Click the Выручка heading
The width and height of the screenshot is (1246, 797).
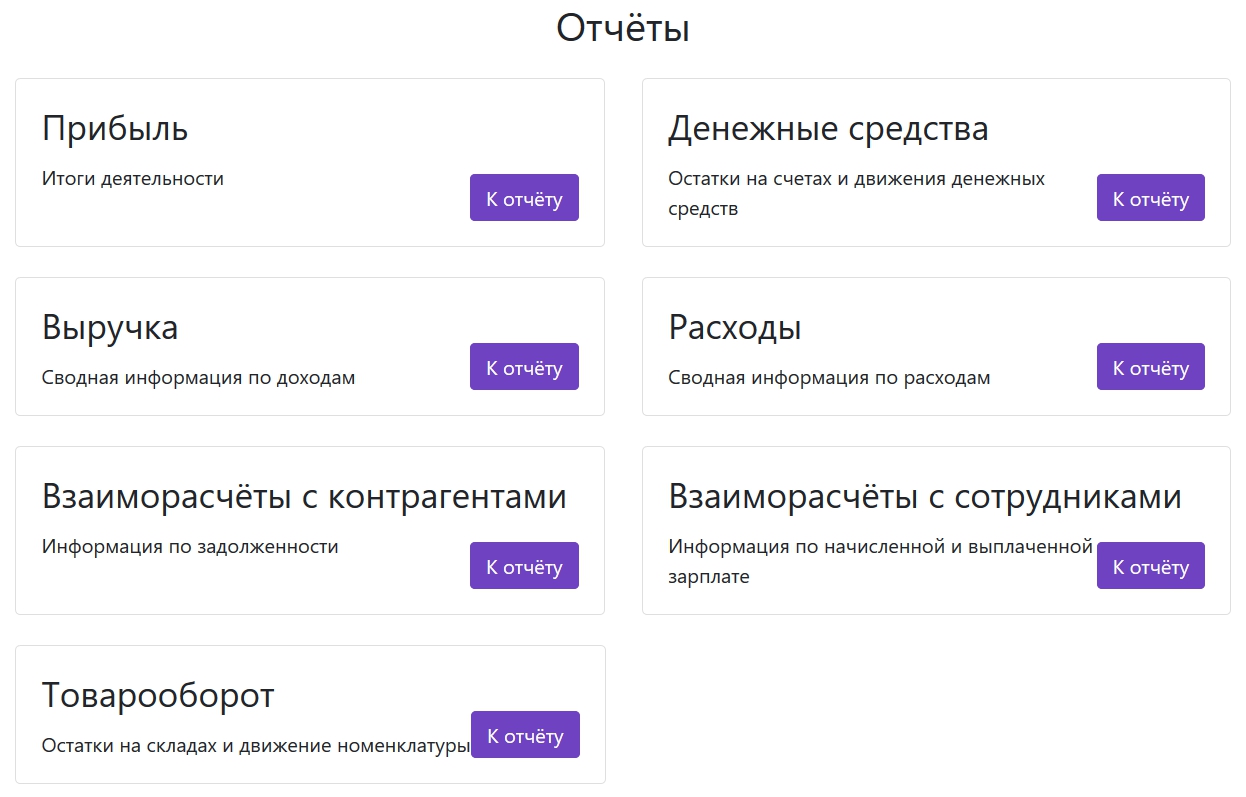110,328
